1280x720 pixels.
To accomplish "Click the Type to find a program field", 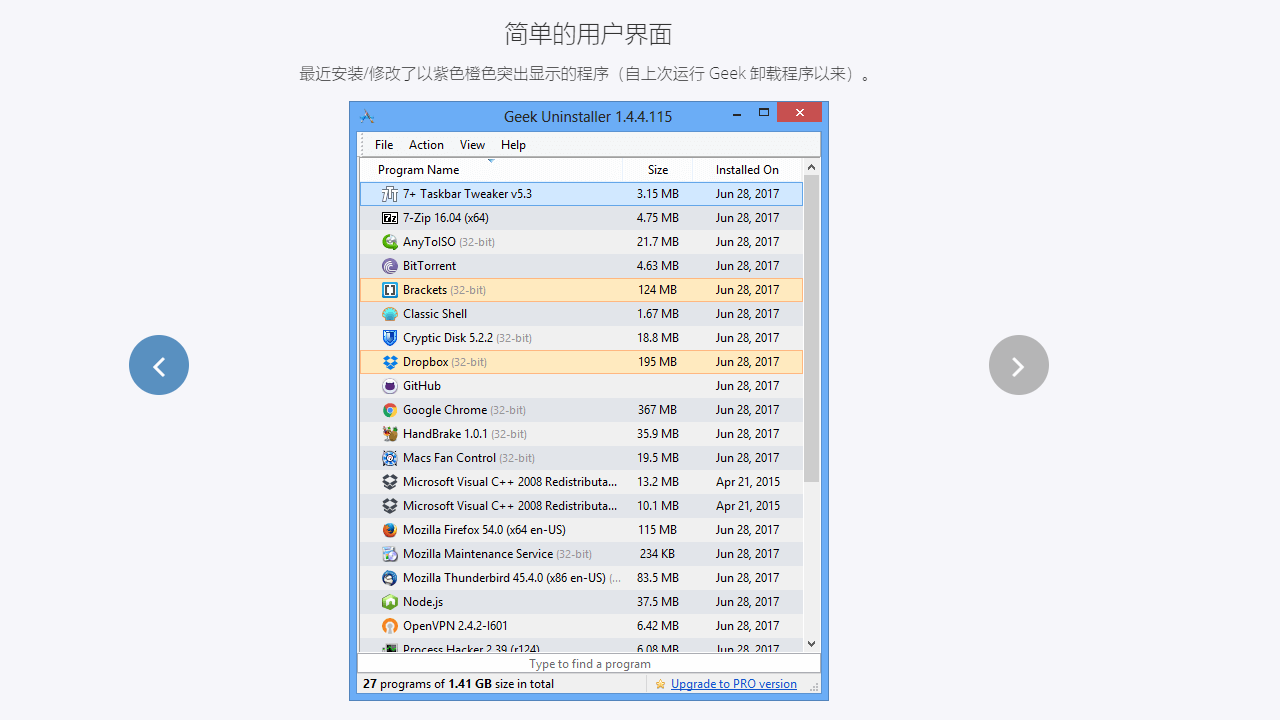I will (x=589, y=663).
